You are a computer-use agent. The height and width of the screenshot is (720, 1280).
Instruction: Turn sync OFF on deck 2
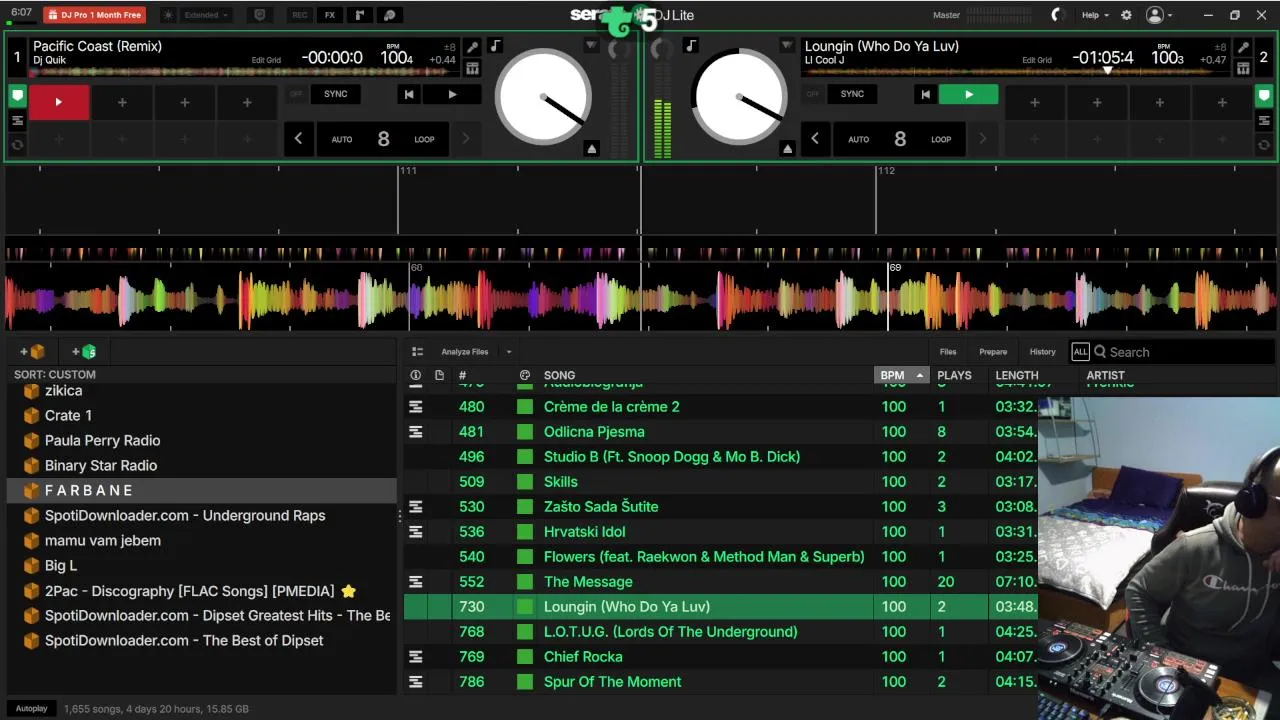coord(812,94)
